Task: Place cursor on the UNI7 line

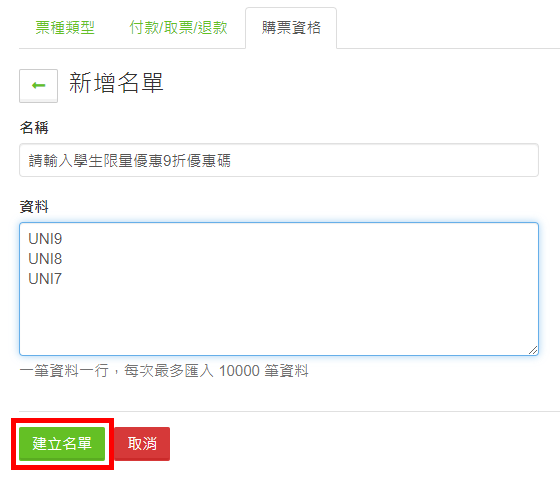Action: tap(45, 279)
